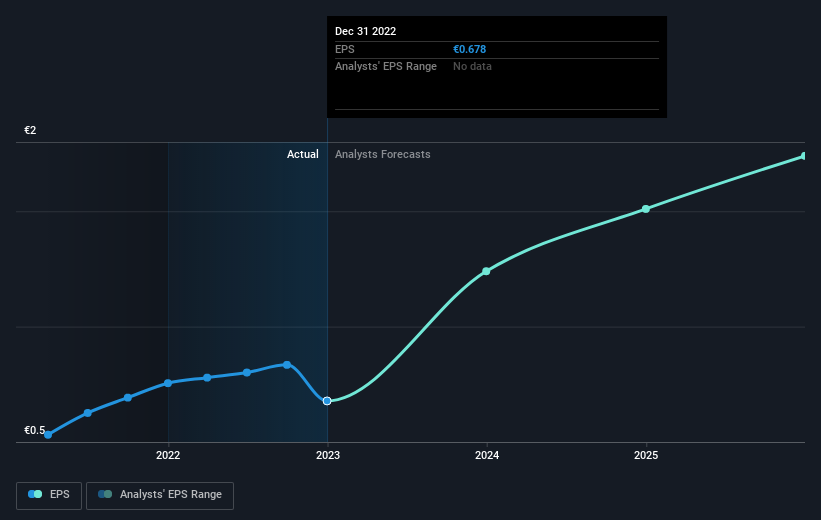Click the third EPS data point from left
821x520 pixels.
128,398
